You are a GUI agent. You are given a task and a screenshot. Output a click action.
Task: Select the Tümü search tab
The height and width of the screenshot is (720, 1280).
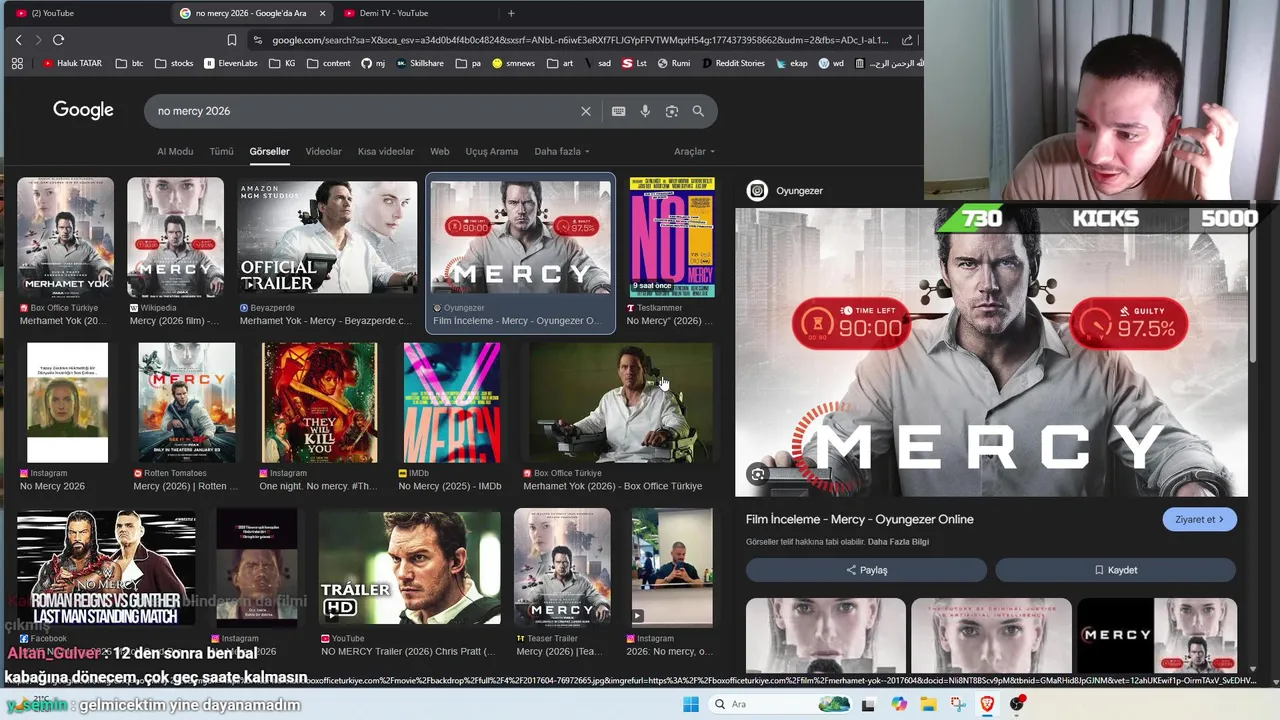point(221,151)
